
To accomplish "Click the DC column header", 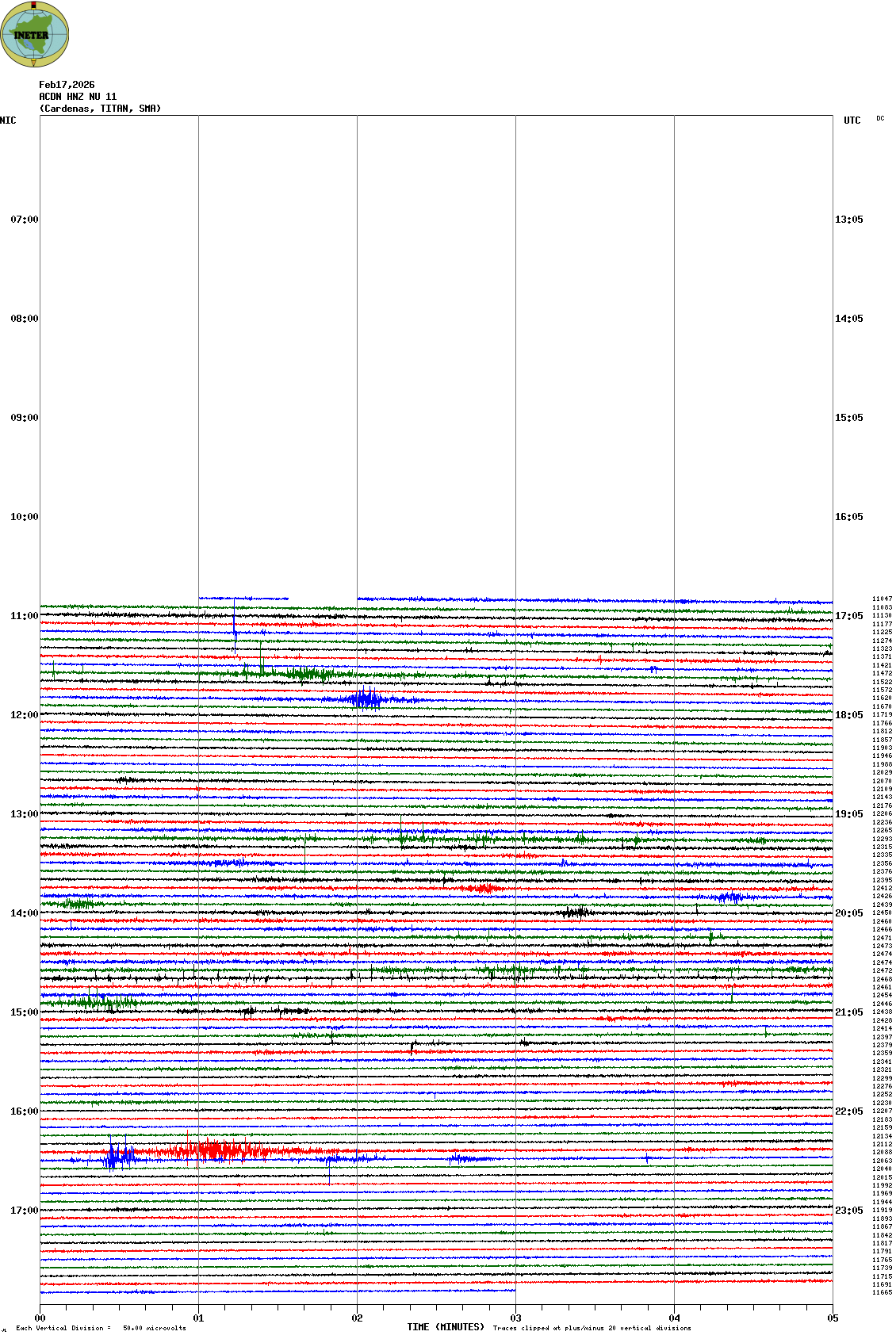I will tap(880, 119).
